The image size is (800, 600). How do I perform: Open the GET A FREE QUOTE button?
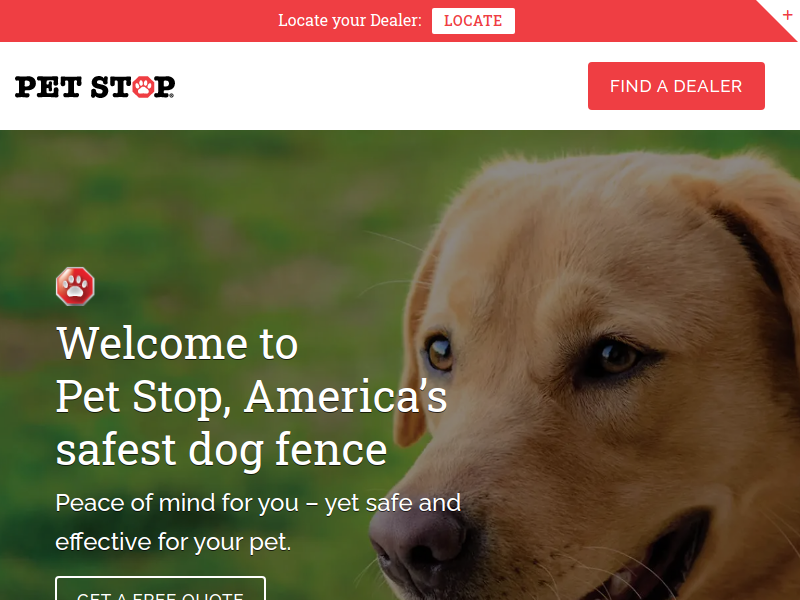coord(160,589)
